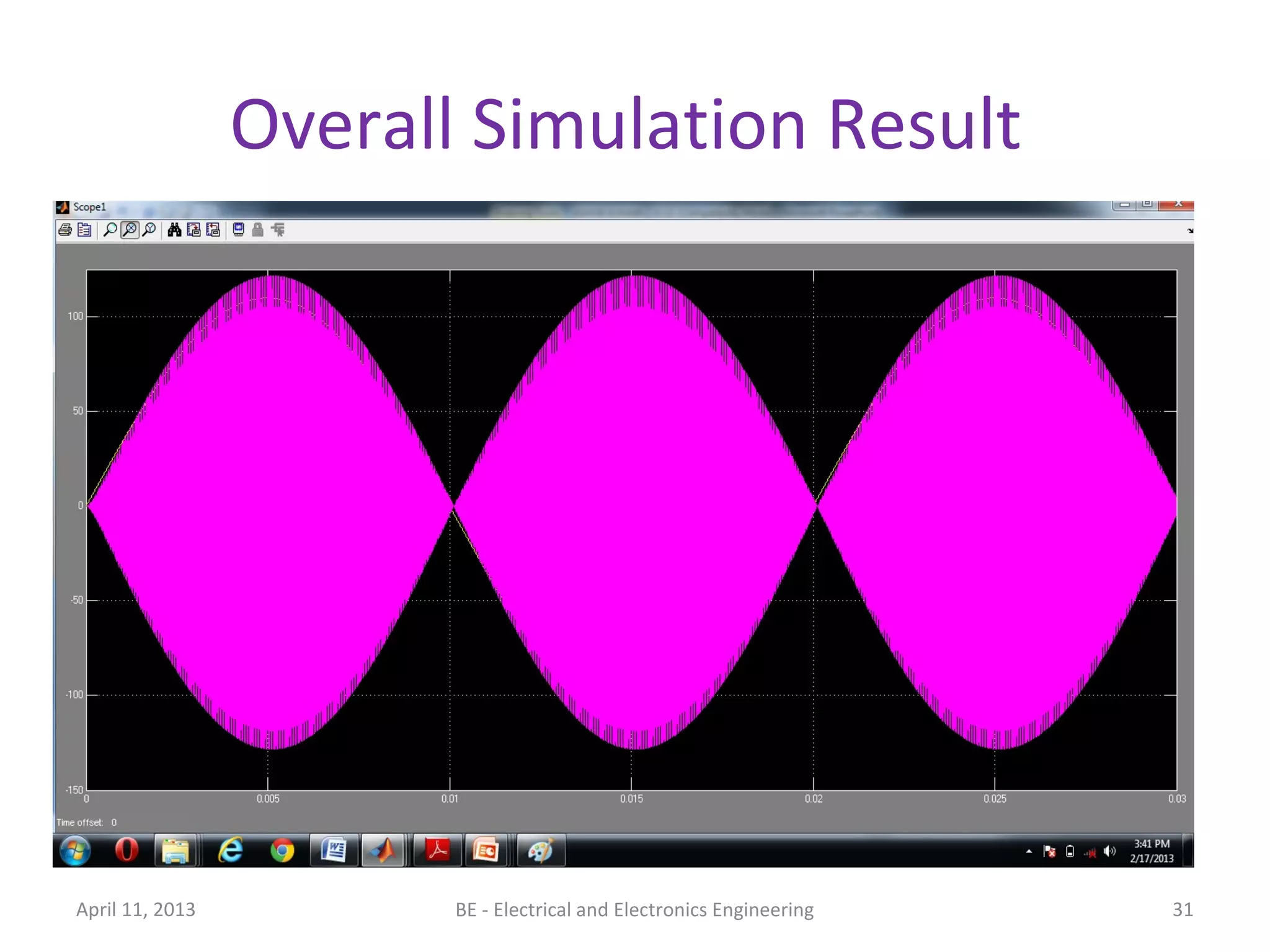Show hidden system tray icons
The image size is (1270, 952).
coord(1029,852)
